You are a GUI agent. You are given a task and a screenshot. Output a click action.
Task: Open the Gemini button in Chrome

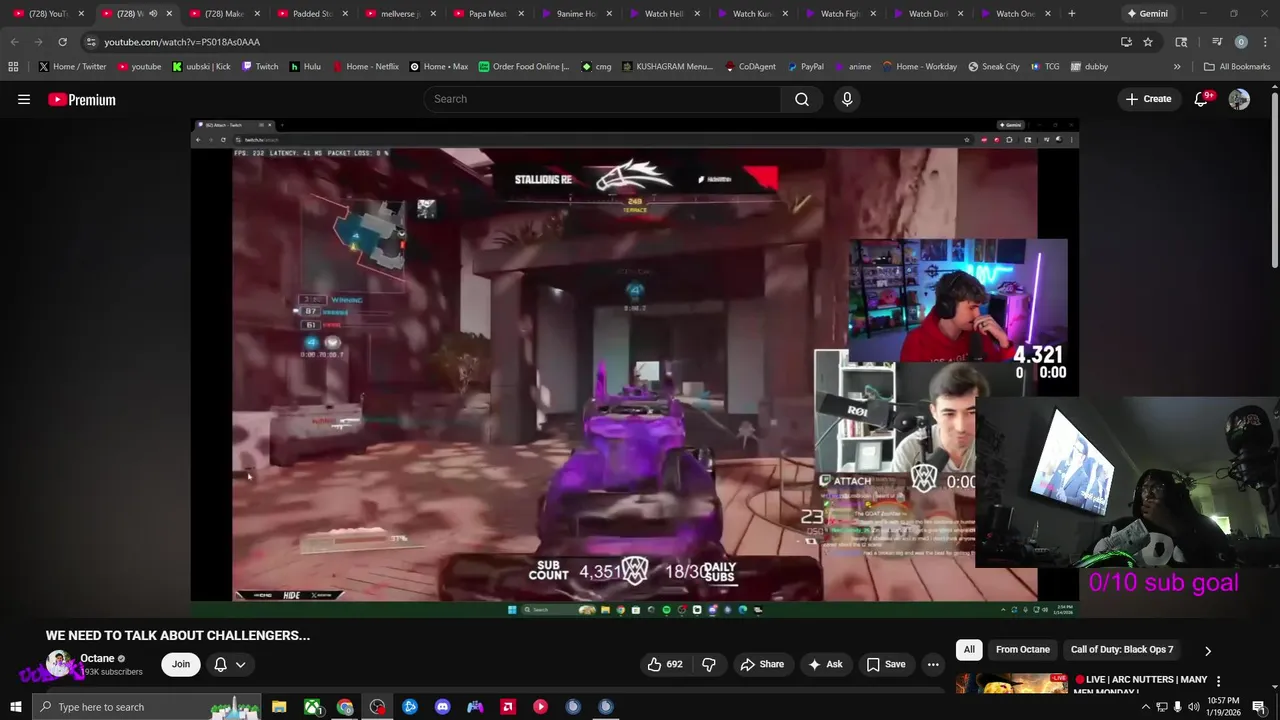pyautogui.click(x=1146, y=14)
